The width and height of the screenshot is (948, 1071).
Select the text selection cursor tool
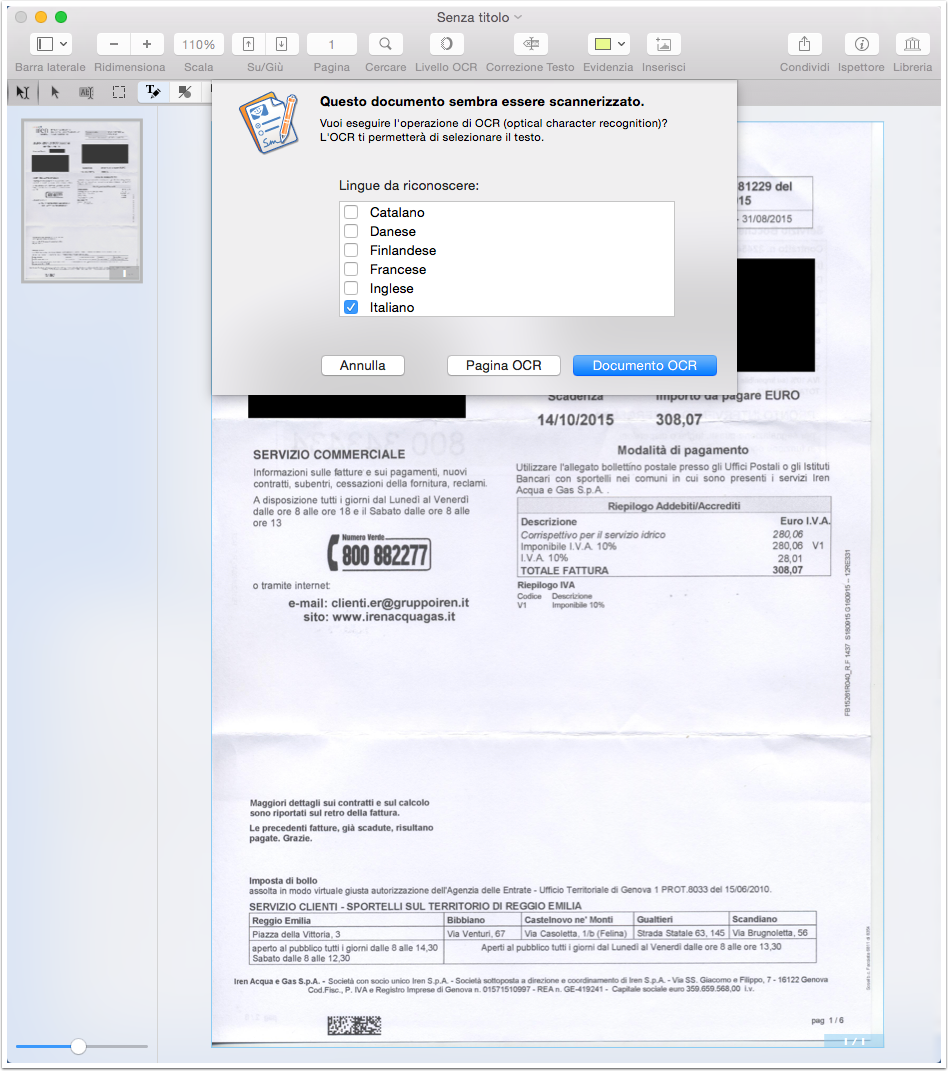(23, 92)
